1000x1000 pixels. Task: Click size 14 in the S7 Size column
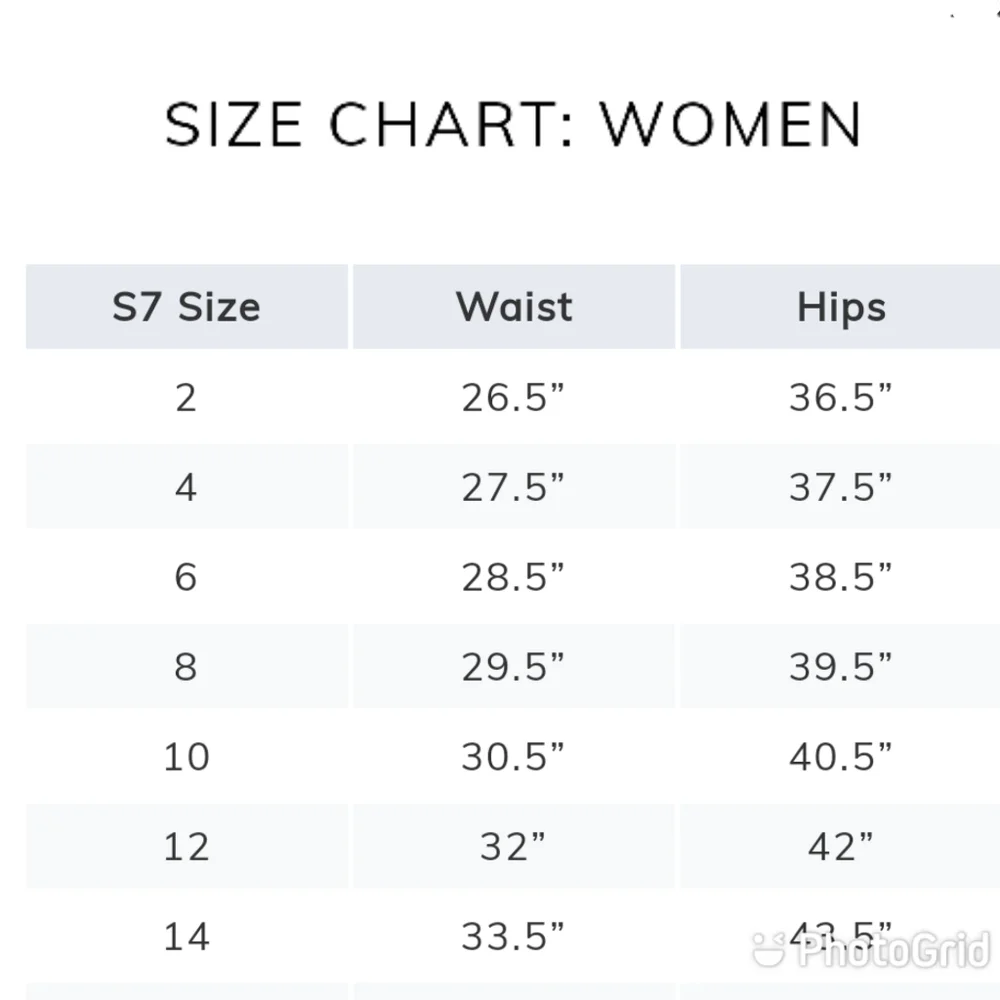186,938
